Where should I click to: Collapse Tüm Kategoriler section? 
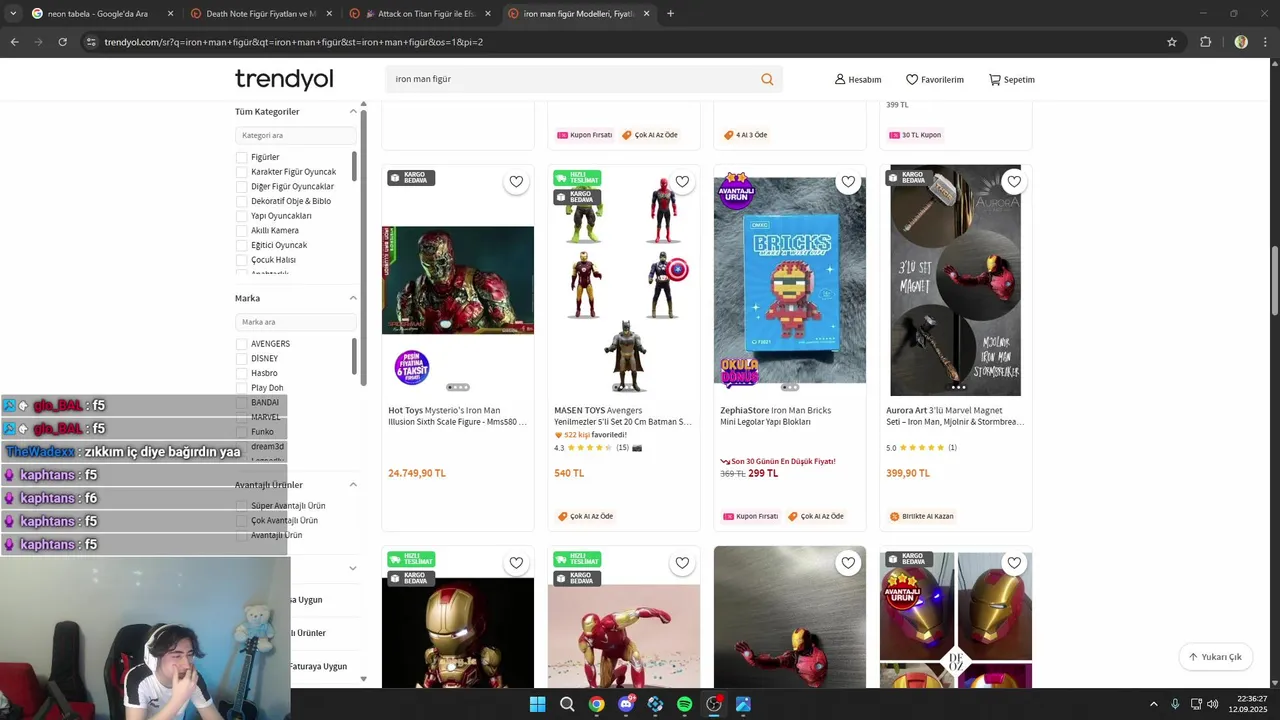(353, 111)
